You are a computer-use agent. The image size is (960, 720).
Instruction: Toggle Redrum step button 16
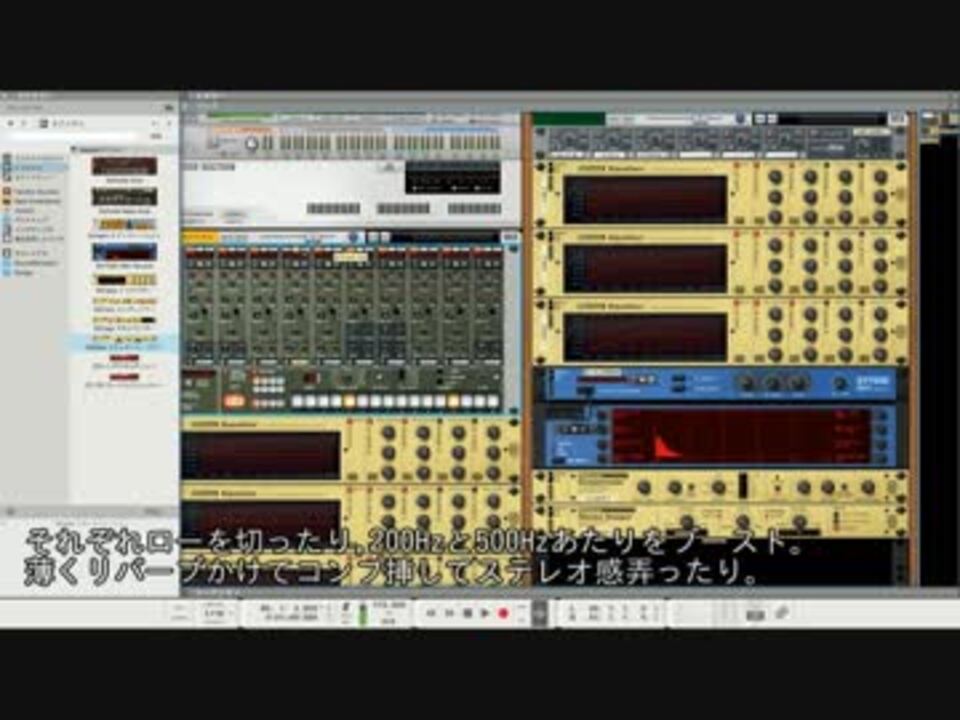493,402
